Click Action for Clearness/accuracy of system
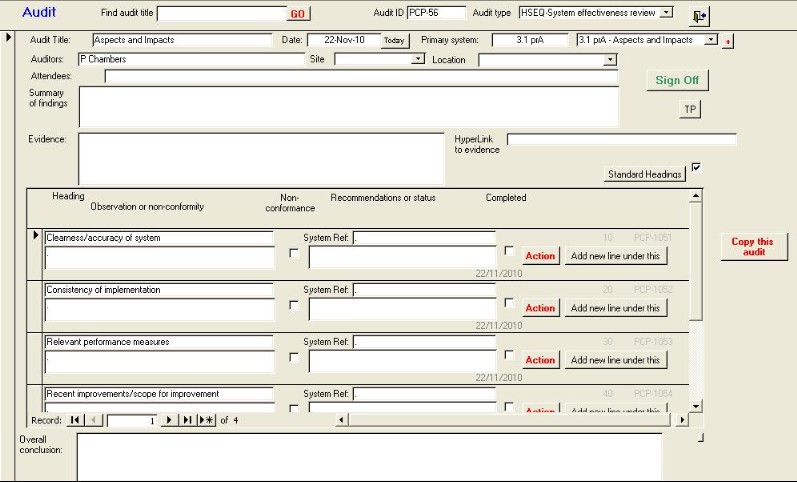This screenshot has height=482, width=797. click(x=540, y=256)
